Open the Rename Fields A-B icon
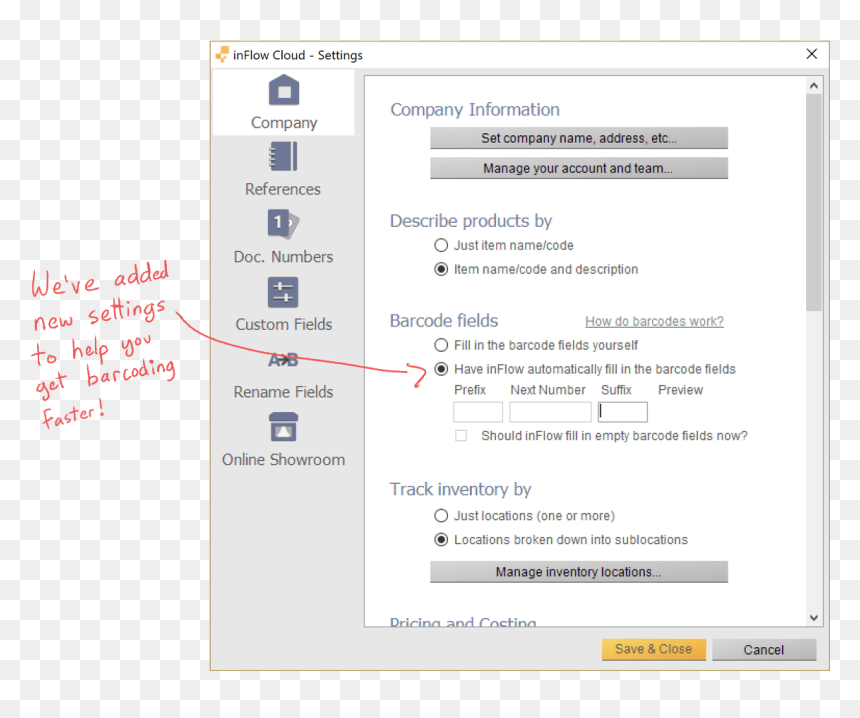 click(283, 360)
